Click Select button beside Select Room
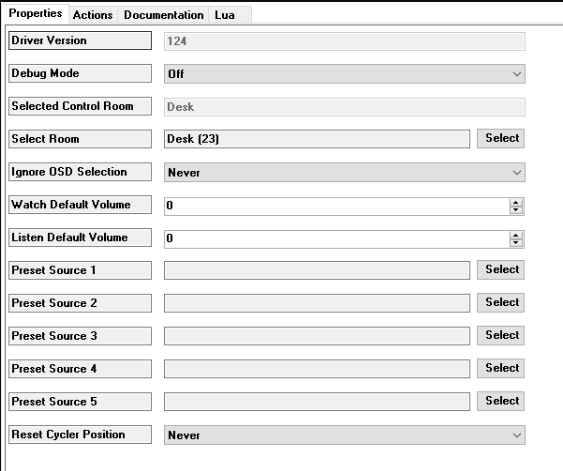This screenshot has height=471, width=563. 501,138
